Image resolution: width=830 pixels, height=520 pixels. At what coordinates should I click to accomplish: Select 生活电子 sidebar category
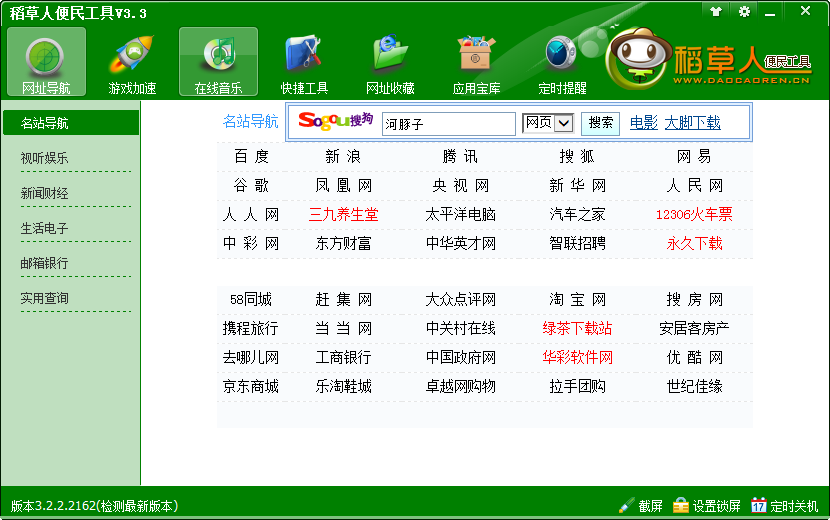44,228
